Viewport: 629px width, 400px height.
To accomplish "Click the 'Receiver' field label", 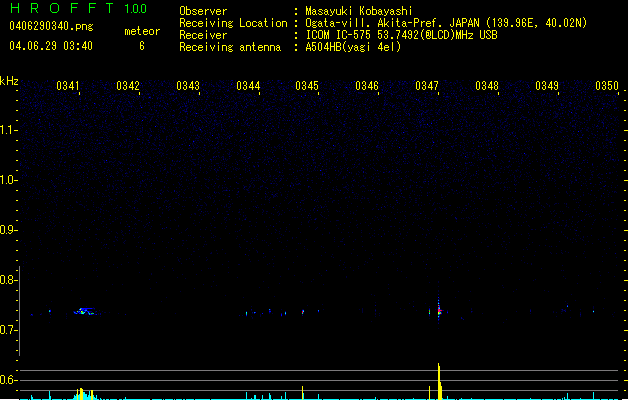I will [x=203, y=35].
